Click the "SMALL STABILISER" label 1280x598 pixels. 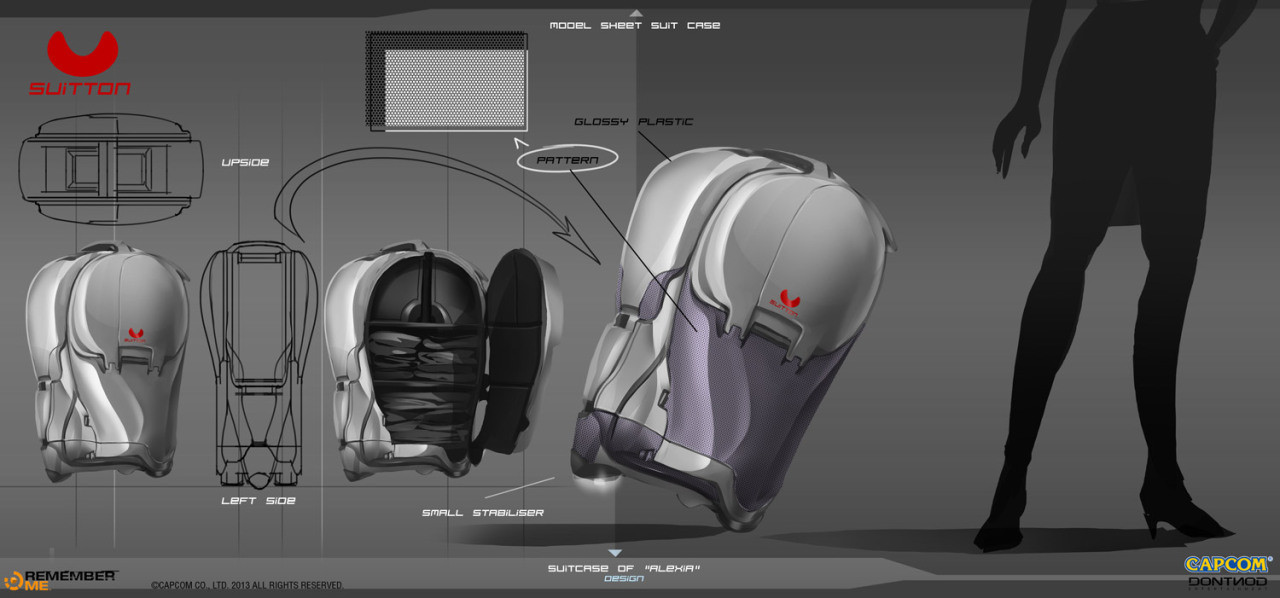(483, 513)
